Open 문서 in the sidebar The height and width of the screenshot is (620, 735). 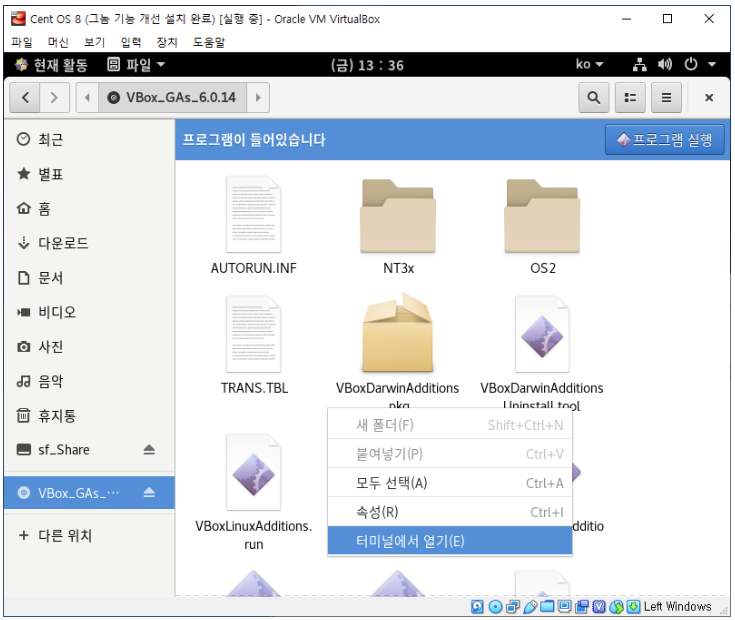tap(89, 277)
